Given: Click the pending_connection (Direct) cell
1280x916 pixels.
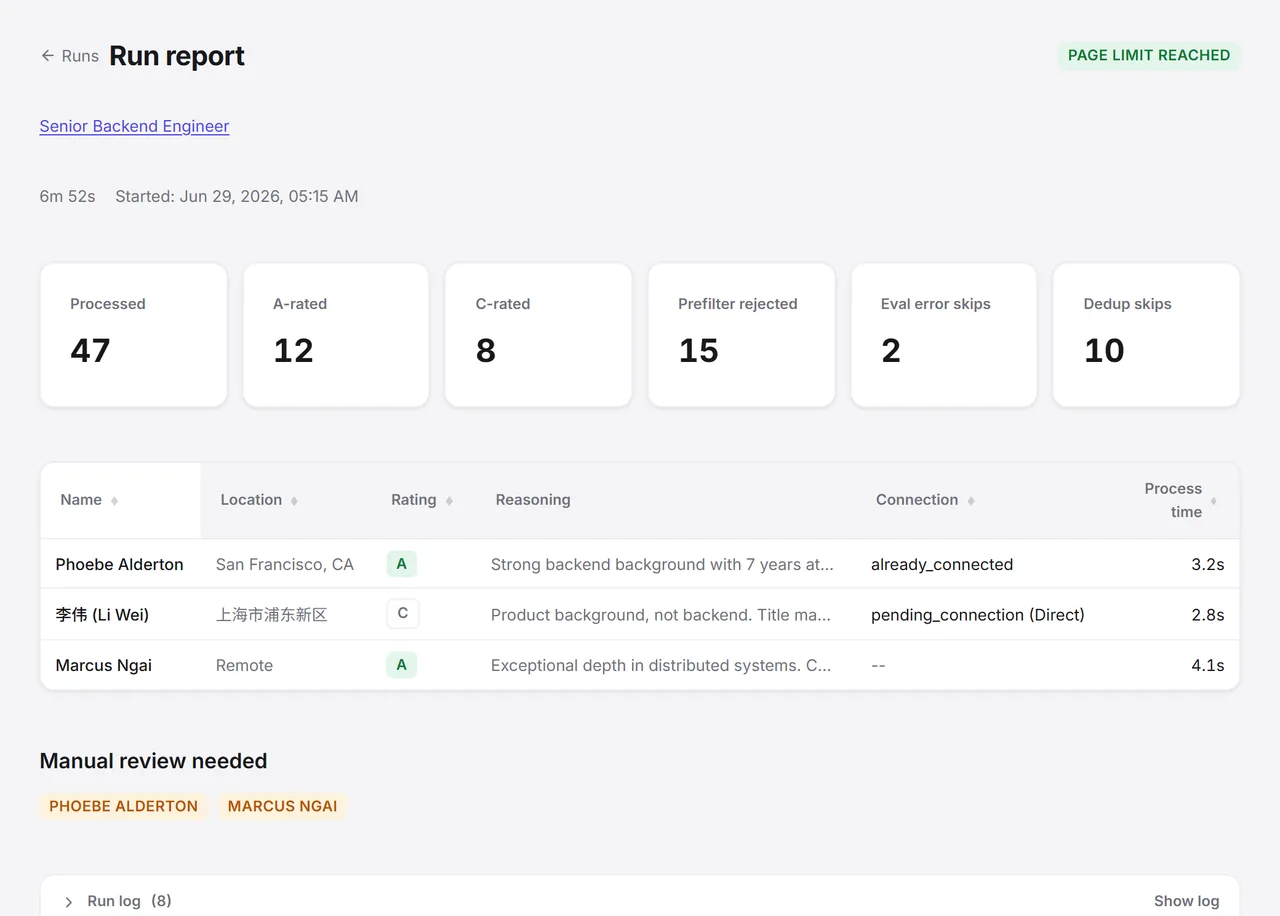Looking at the screenshot, I should click(x=978, y=615).
